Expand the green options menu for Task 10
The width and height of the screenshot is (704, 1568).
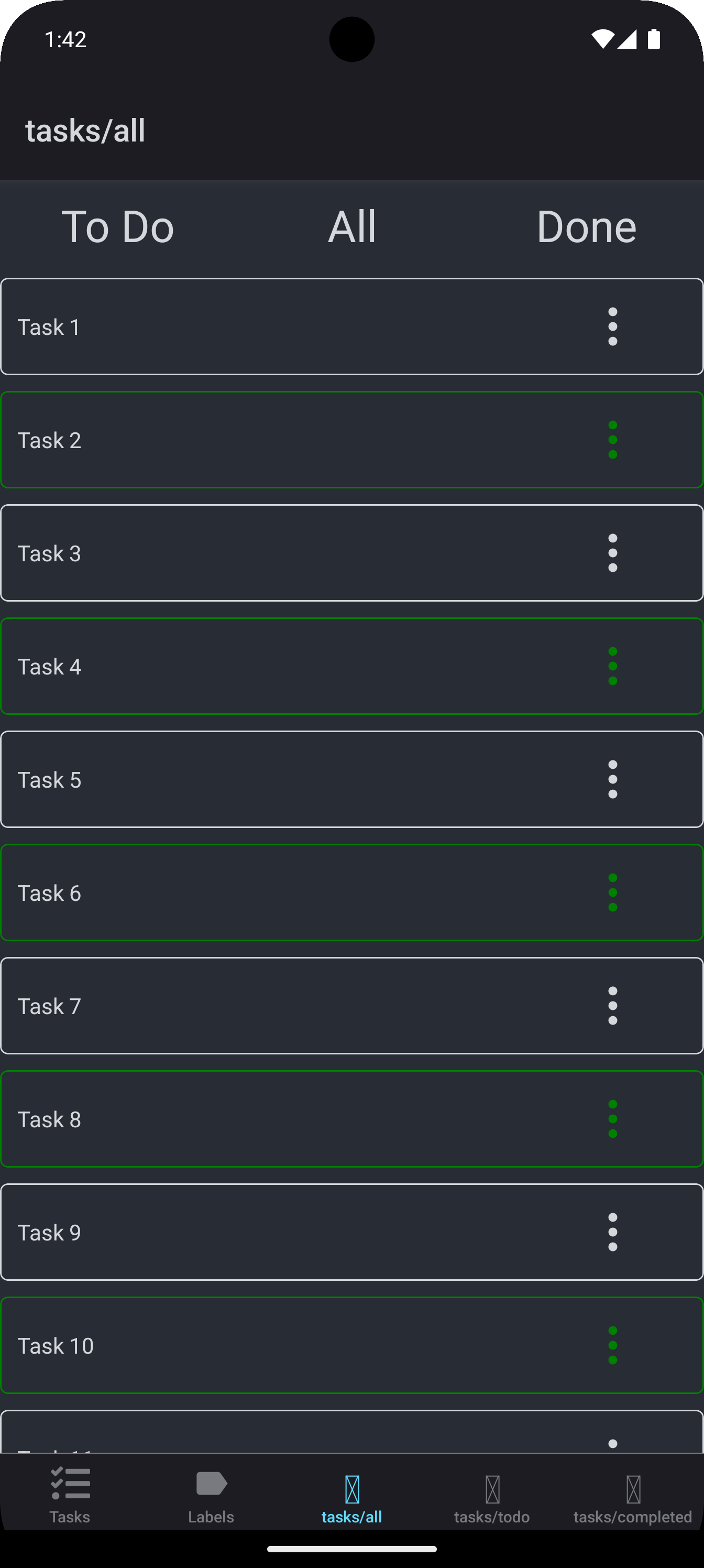[612, 1345]
